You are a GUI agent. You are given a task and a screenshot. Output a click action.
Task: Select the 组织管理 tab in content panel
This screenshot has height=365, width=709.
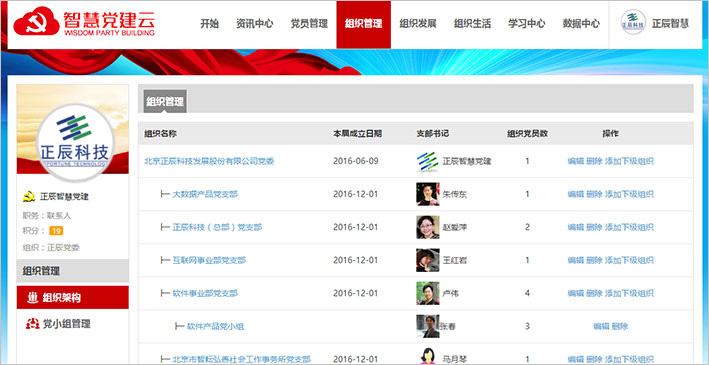click(165, 101)
